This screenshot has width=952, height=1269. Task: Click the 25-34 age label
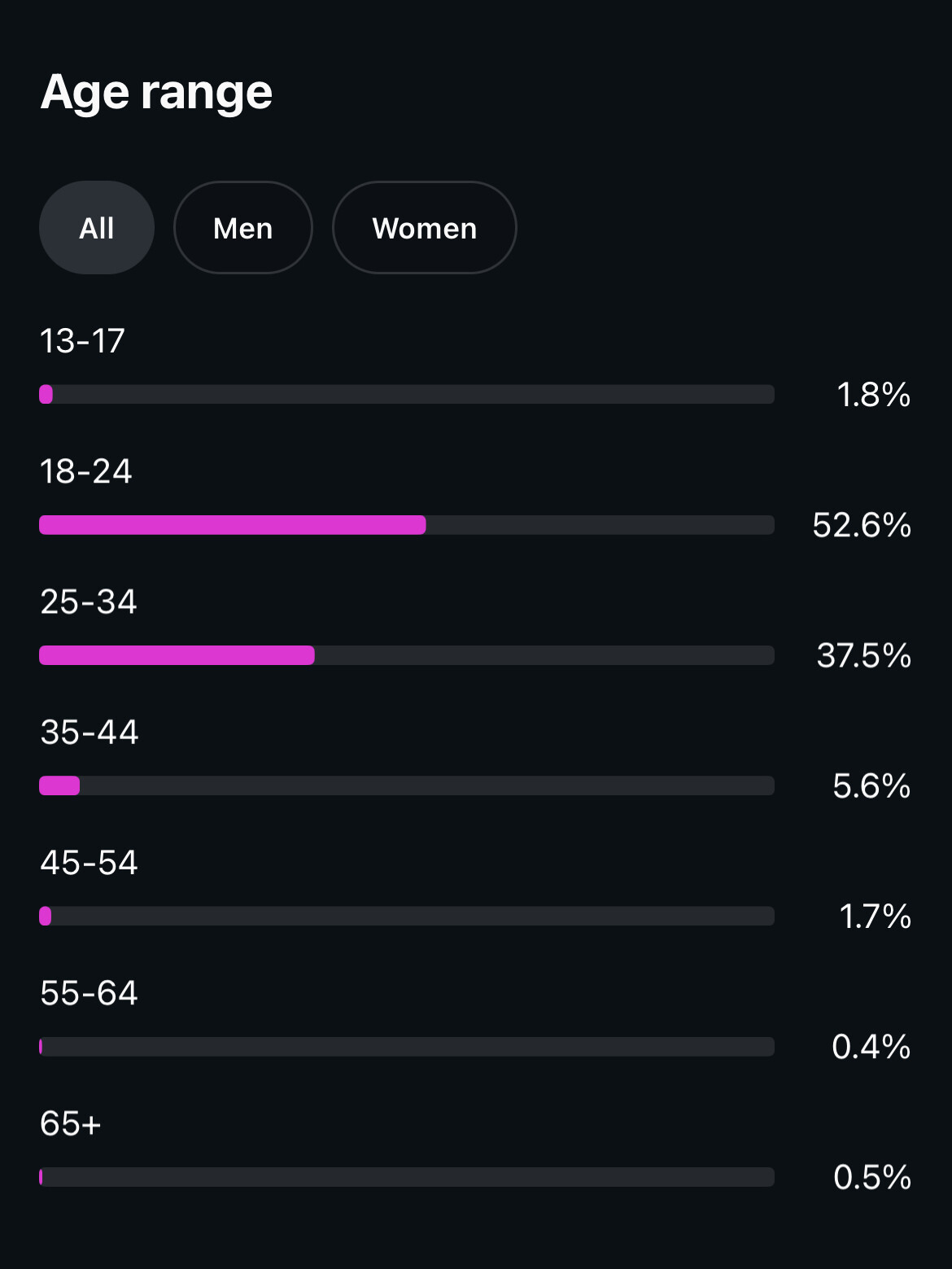tap(89, 602)
